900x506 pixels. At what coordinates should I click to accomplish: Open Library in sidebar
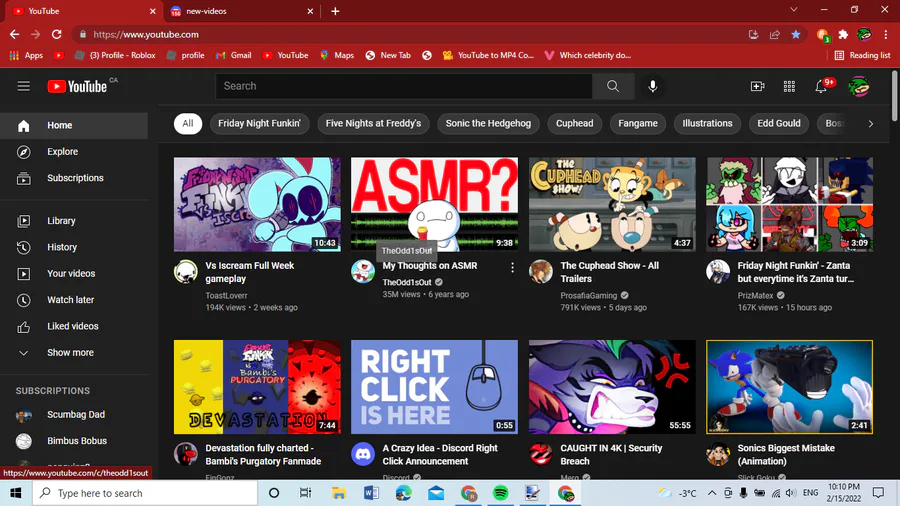tap(74, 221)
